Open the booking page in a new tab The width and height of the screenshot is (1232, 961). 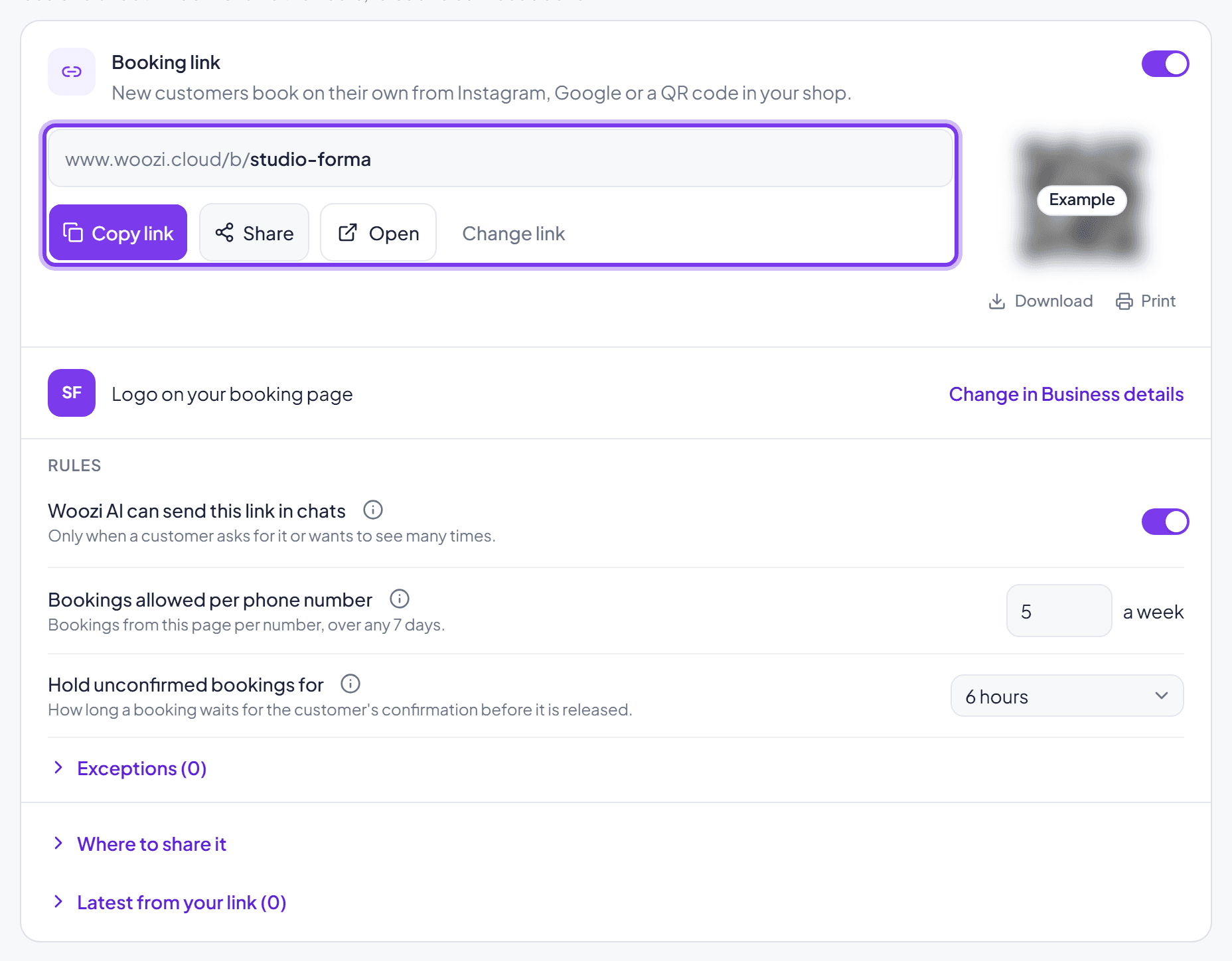point(378,232)
